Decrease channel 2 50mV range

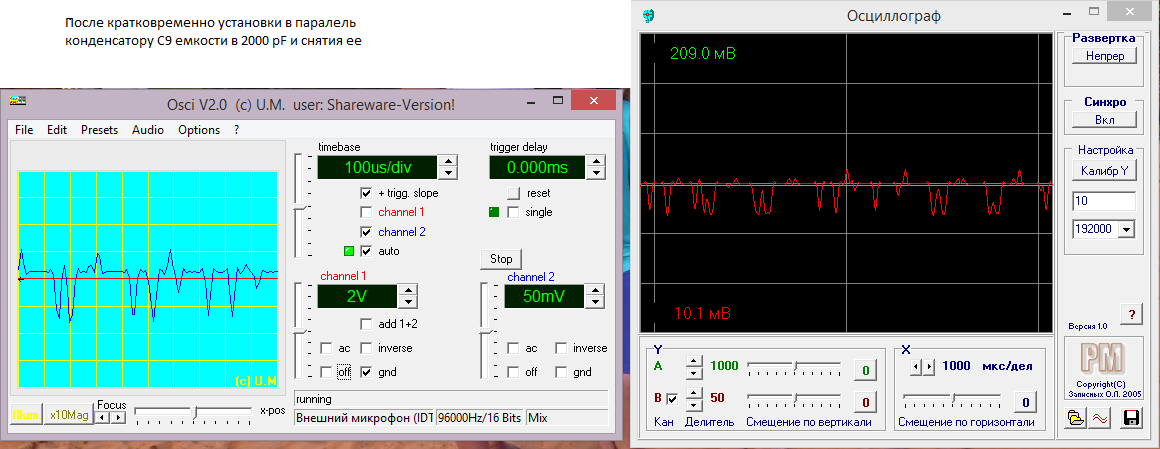[x=594, y=302]
